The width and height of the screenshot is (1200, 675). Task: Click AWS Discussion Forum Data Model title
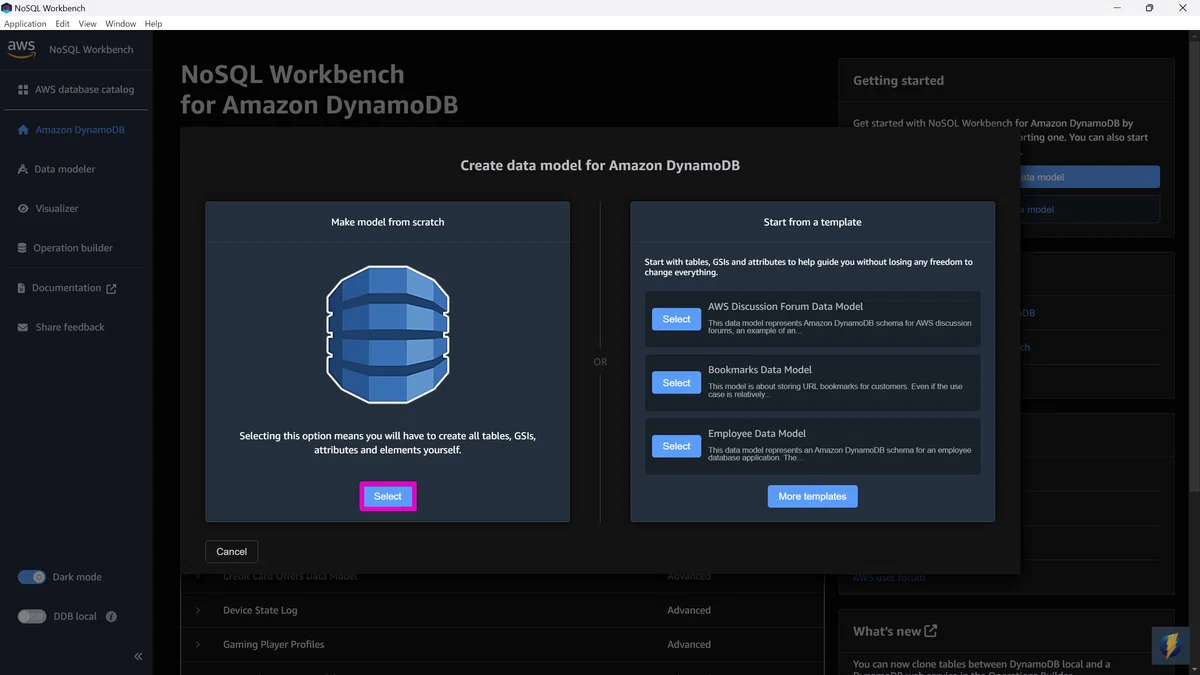786,307
